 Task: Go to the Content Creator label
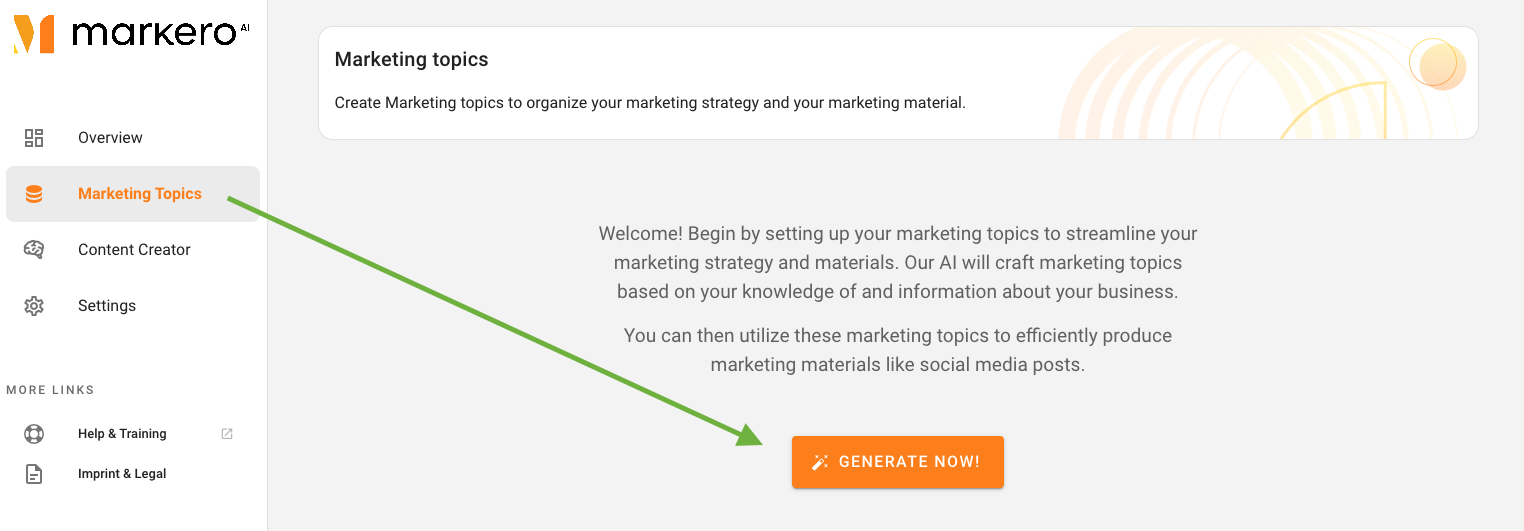click(134, 250)
